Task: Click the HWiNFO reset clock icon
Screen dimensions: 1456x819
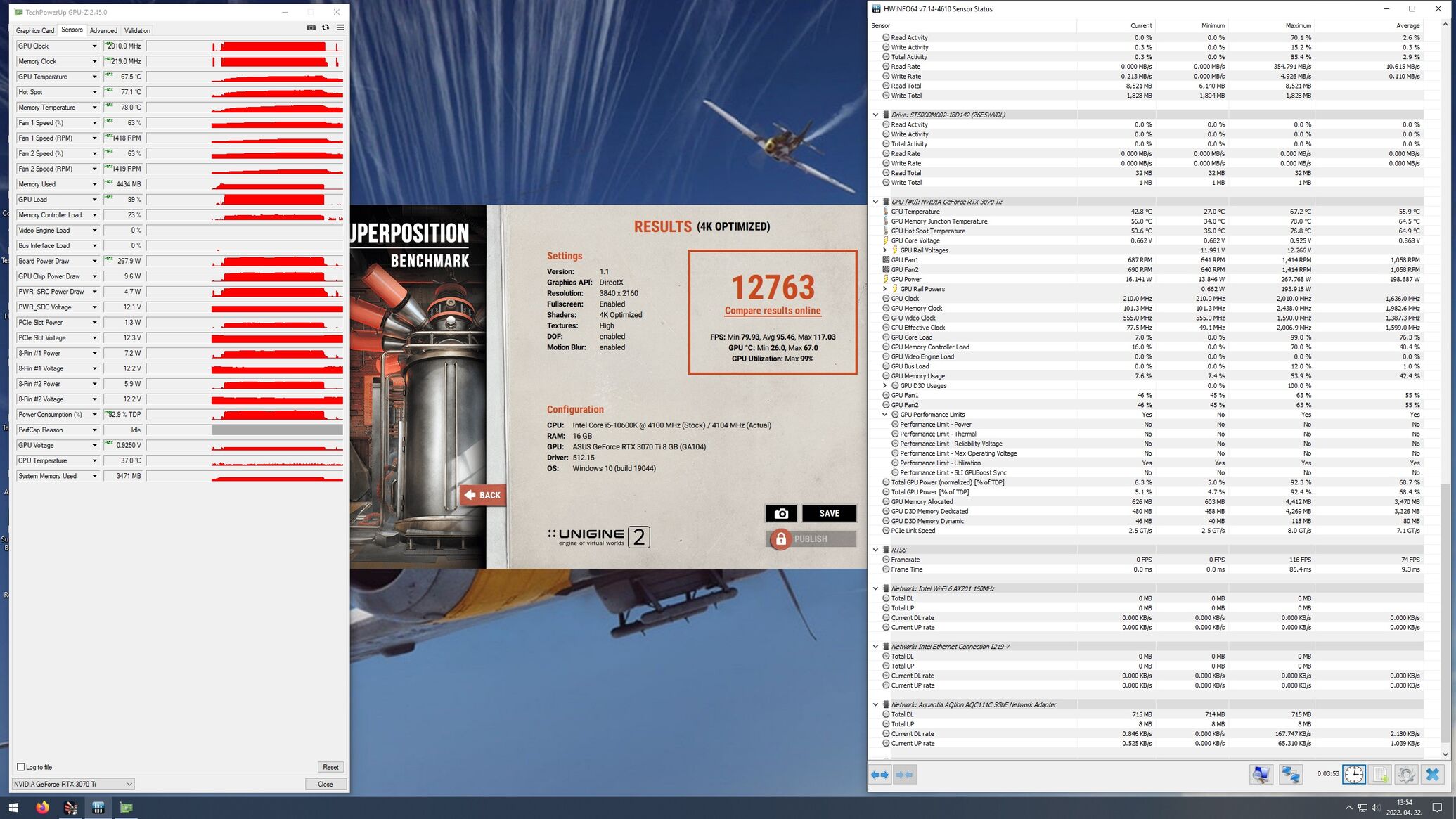Action: pos(1353,775)
